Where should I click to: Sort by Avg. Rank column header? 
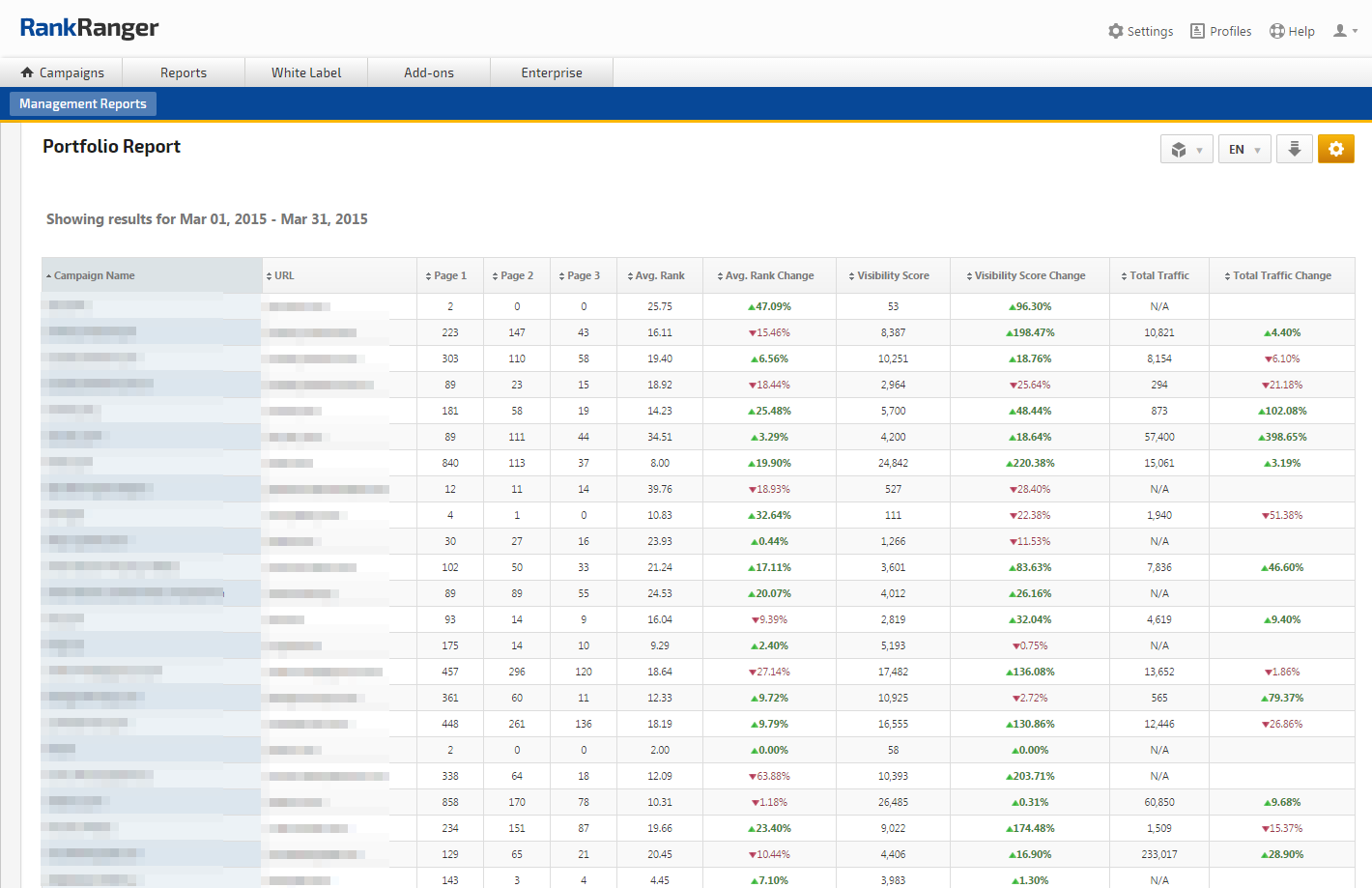(659, 275)
